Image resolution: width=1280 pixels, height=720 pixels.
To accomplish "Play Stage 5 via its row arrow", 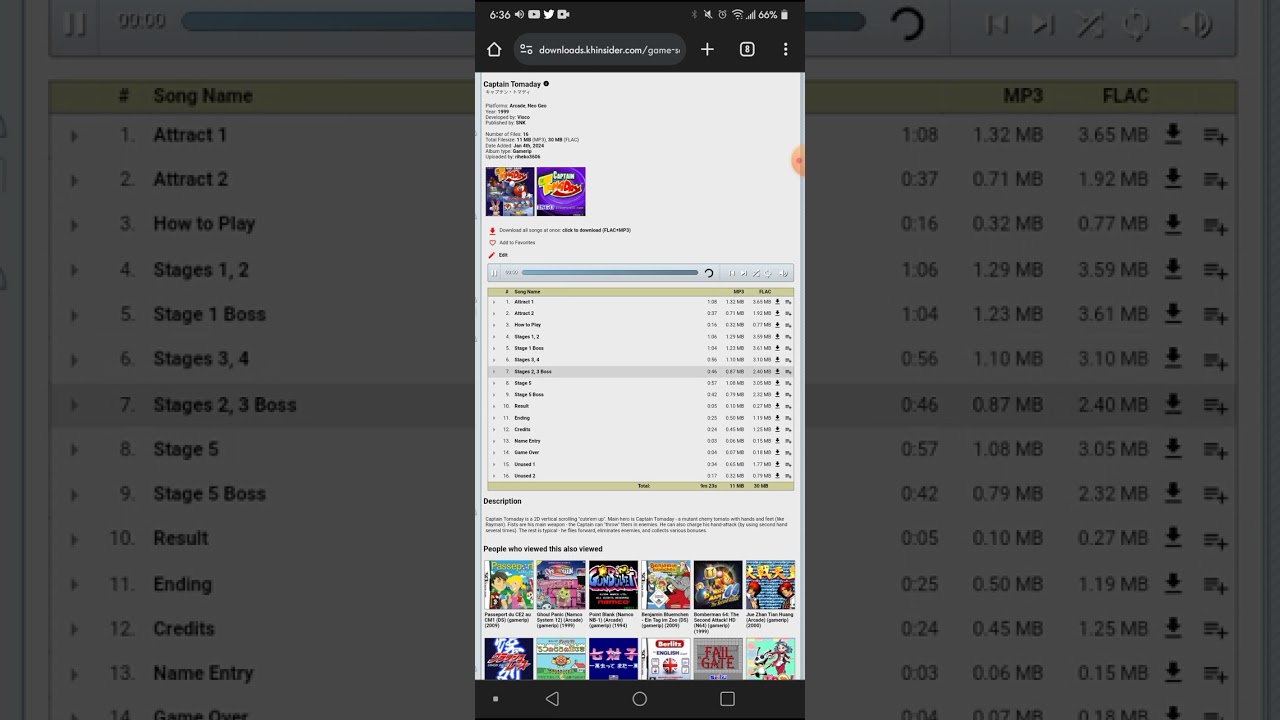I will (494, 383).
